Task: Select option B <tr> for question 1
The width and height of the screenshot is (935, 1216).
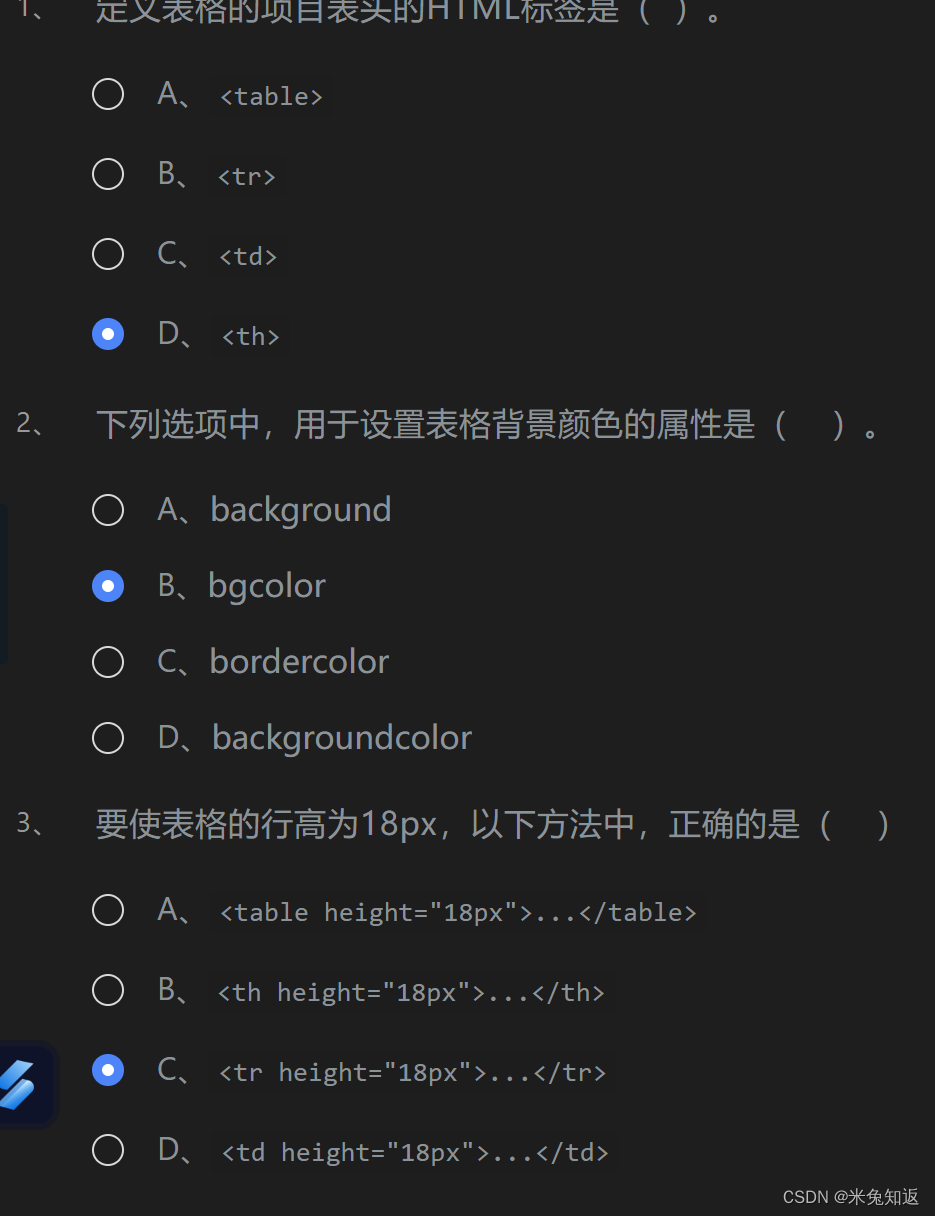Action: click(108, 173)
